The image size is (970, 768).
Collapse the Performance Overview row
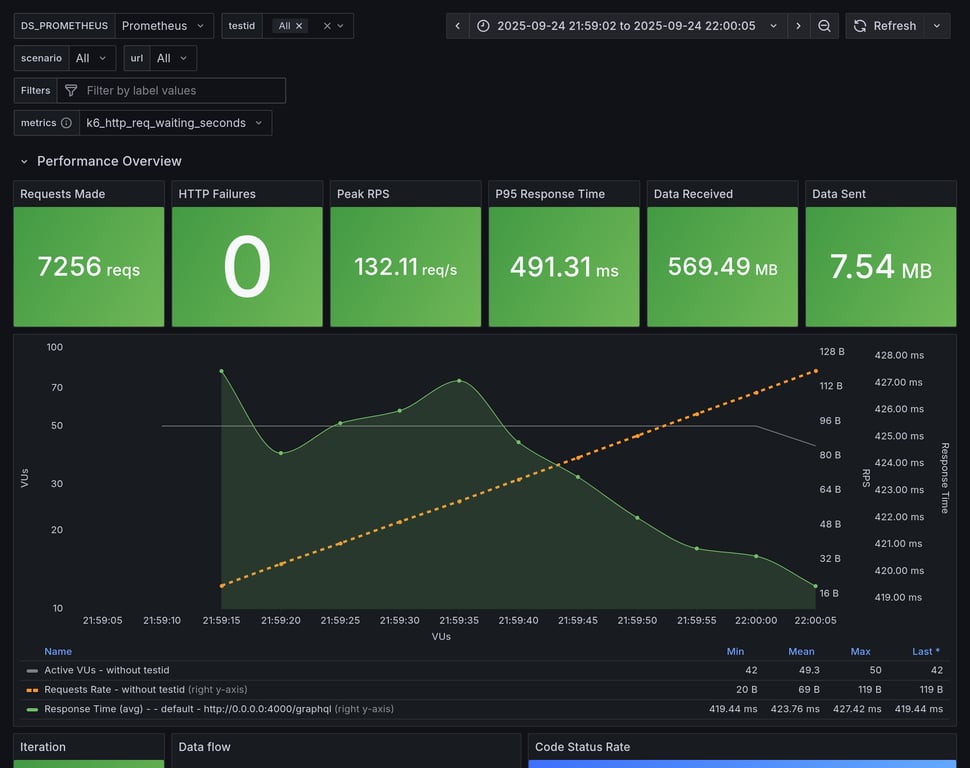click(x=25, y=161)
